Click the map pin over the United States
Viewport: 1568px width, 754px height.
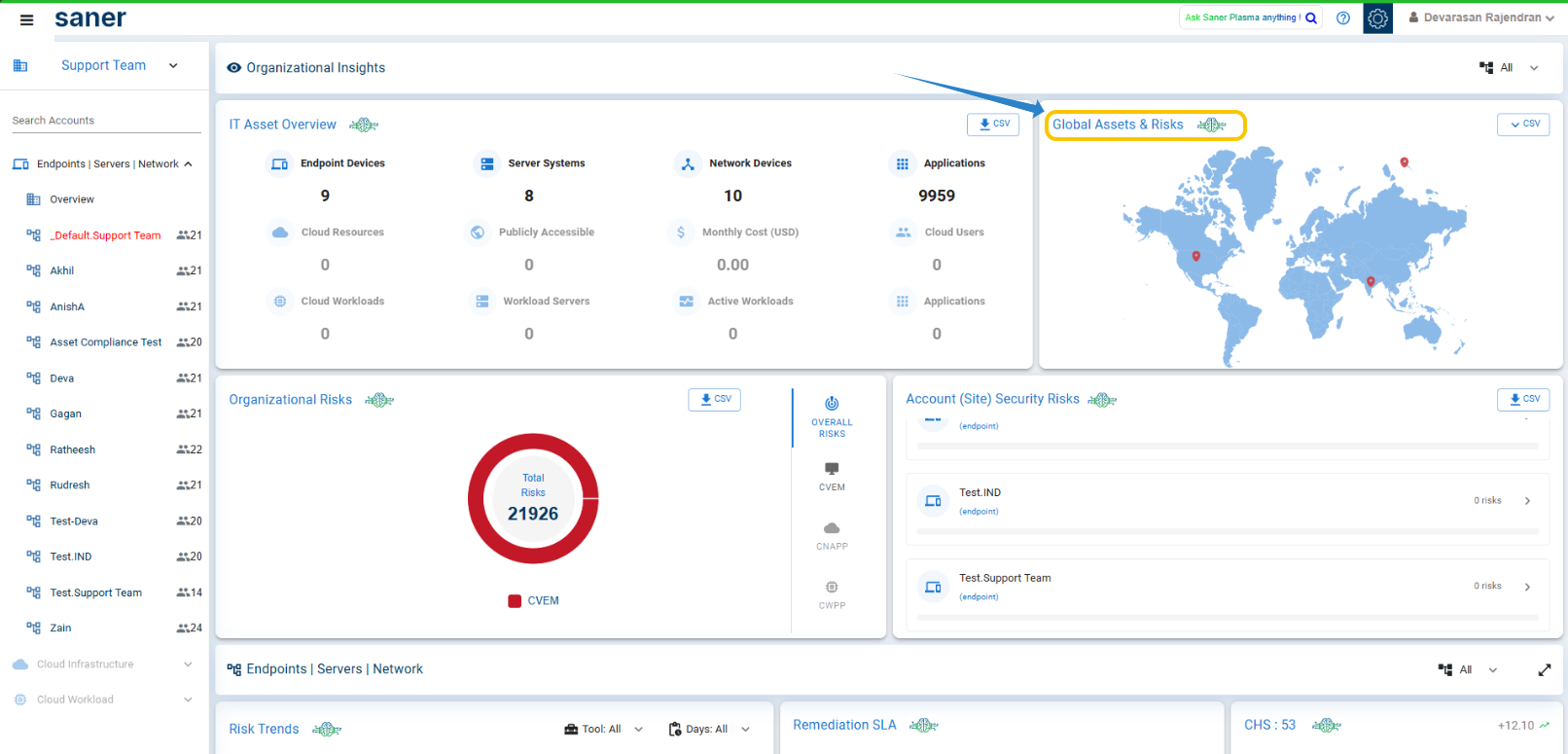(1196, 257)
